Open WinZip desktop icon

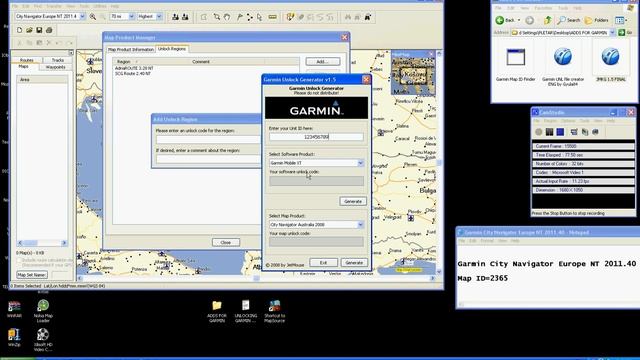click(x=14, y=338)
